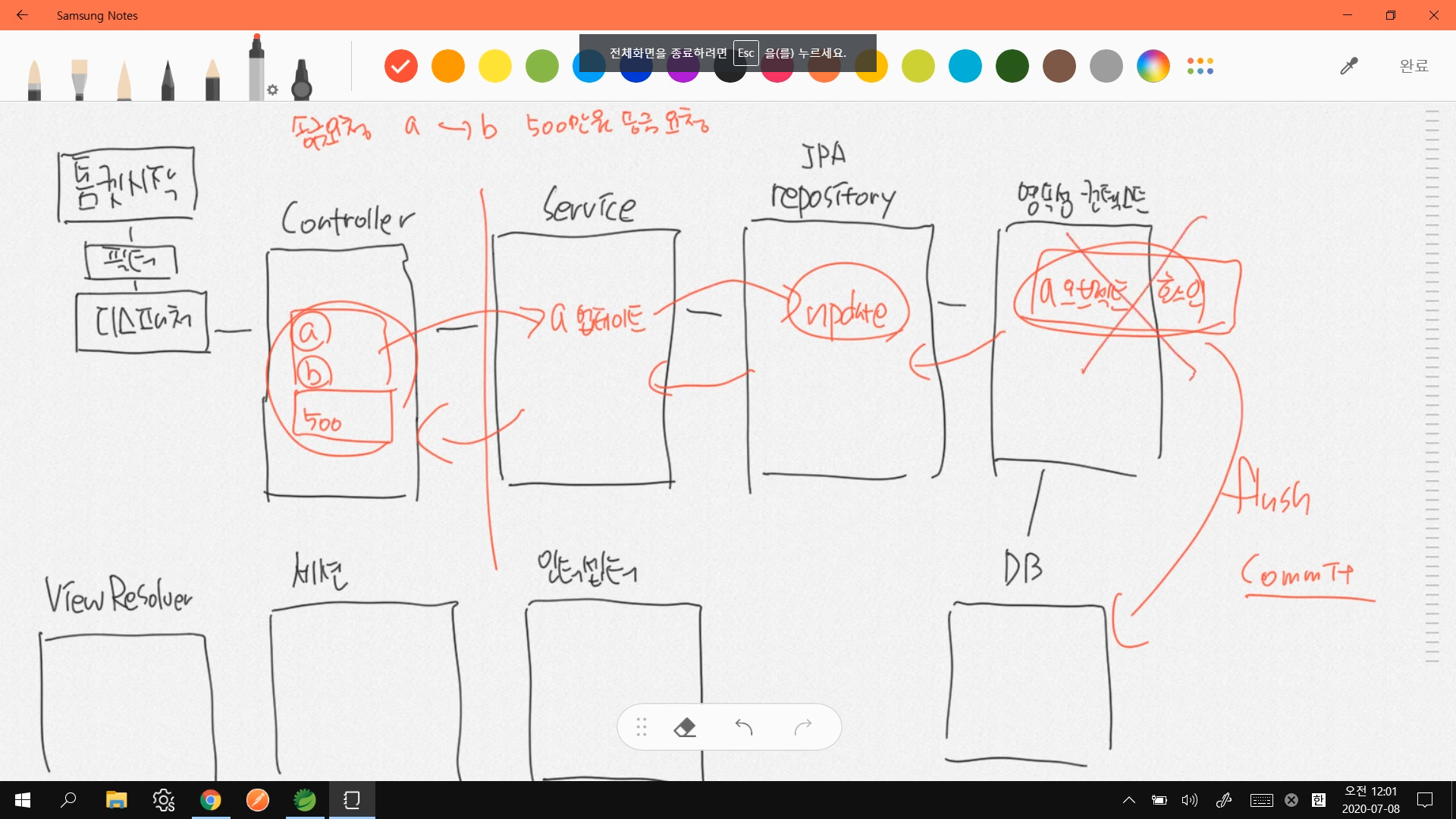Show hidden system tray icons
Screen dimensions: 1456x819
1128,800
